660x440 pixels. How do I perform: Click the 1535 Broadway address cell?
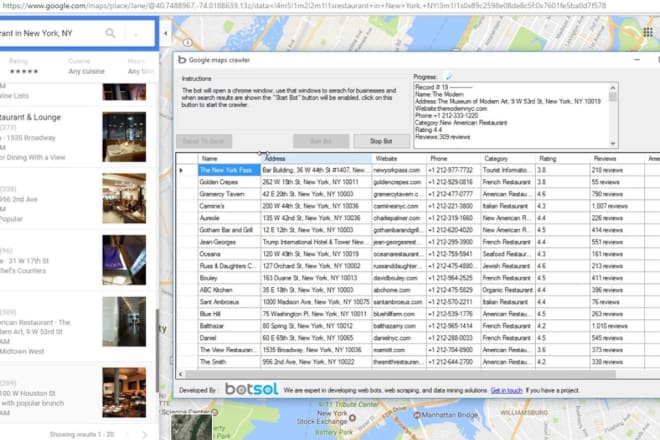[316, 350]
